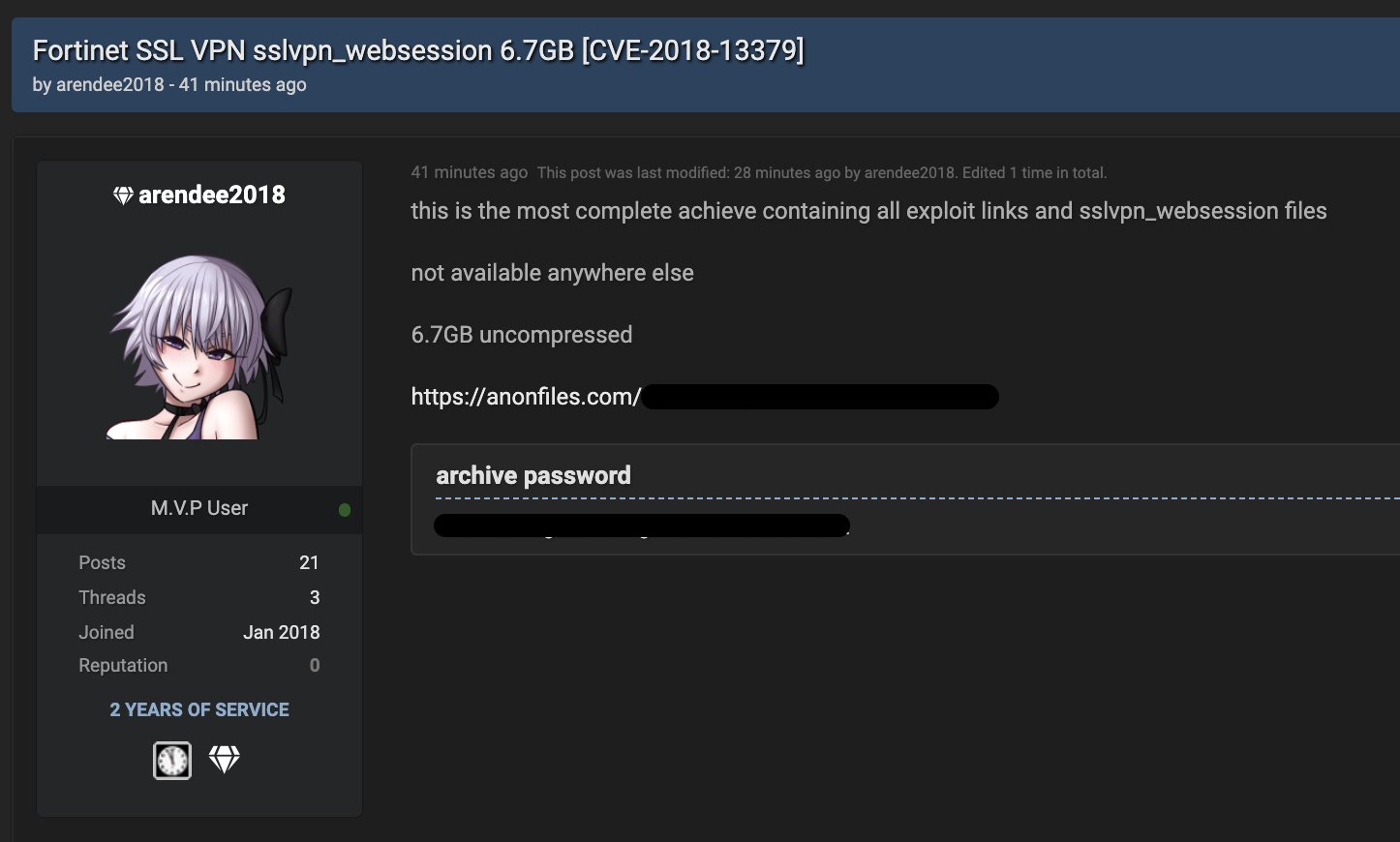Click the redacted archive password text

[642, 526]
